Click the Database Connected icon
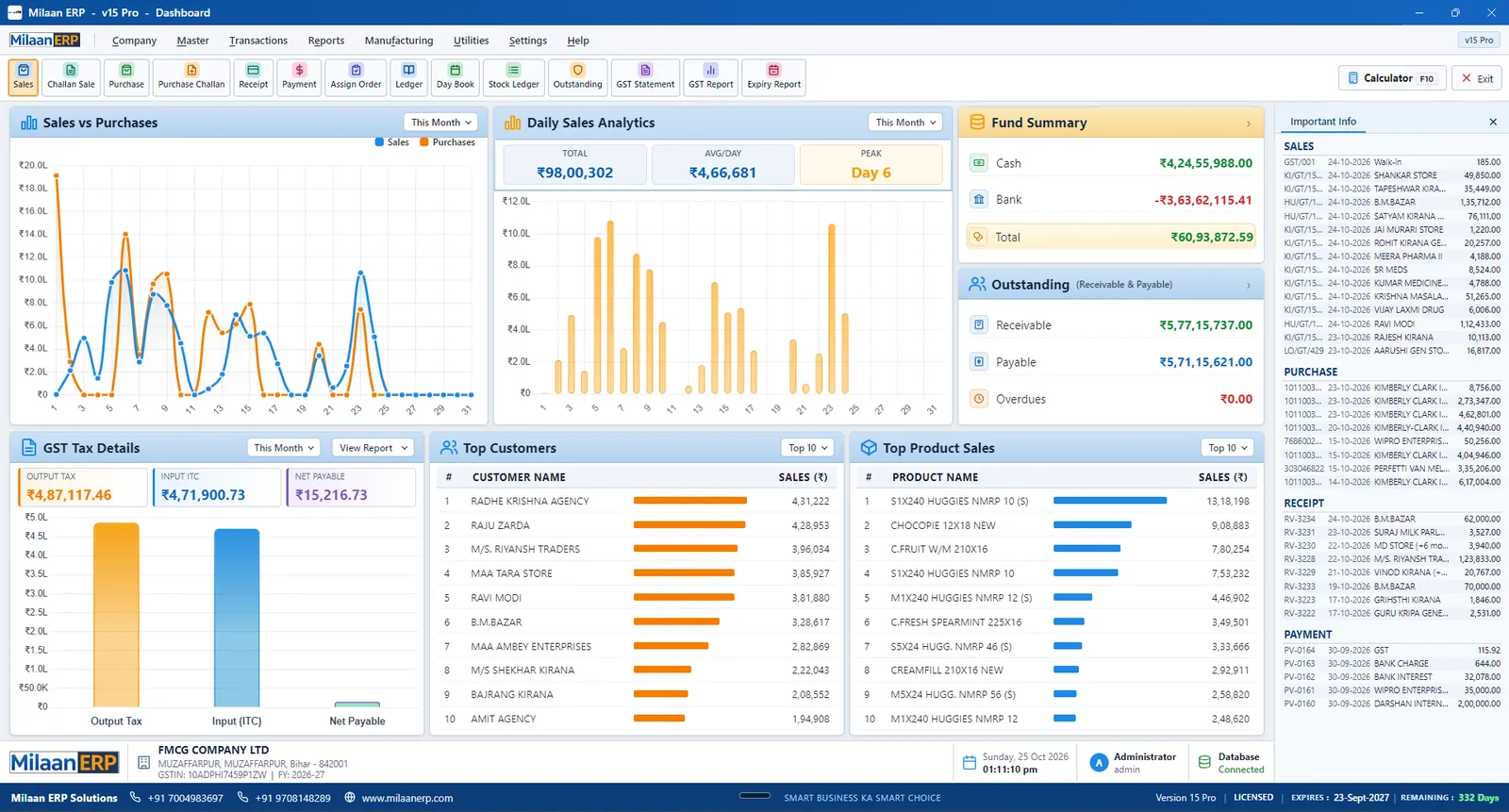 point(1204,763)
